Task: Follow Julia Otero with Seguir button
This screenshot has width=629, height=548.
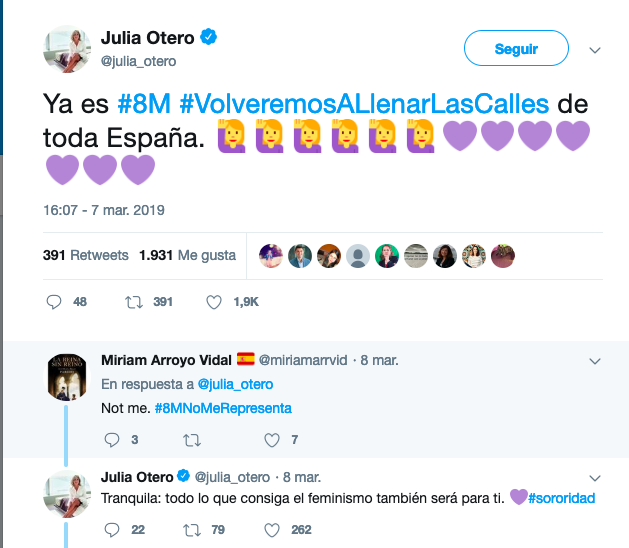Action: point(516,48)
